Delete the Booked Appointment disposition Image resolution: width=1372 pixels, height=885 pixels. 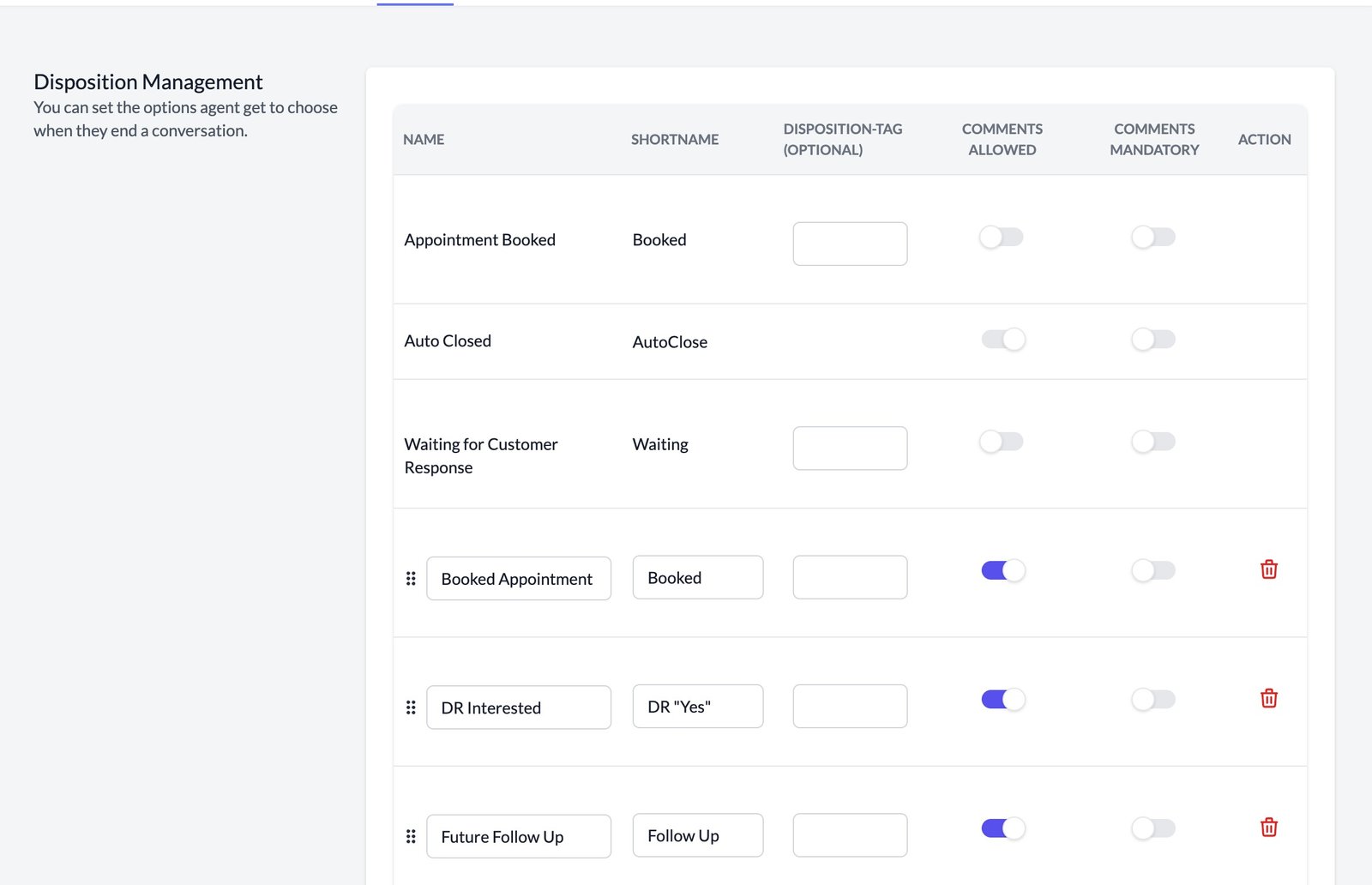pos(1268,569)
